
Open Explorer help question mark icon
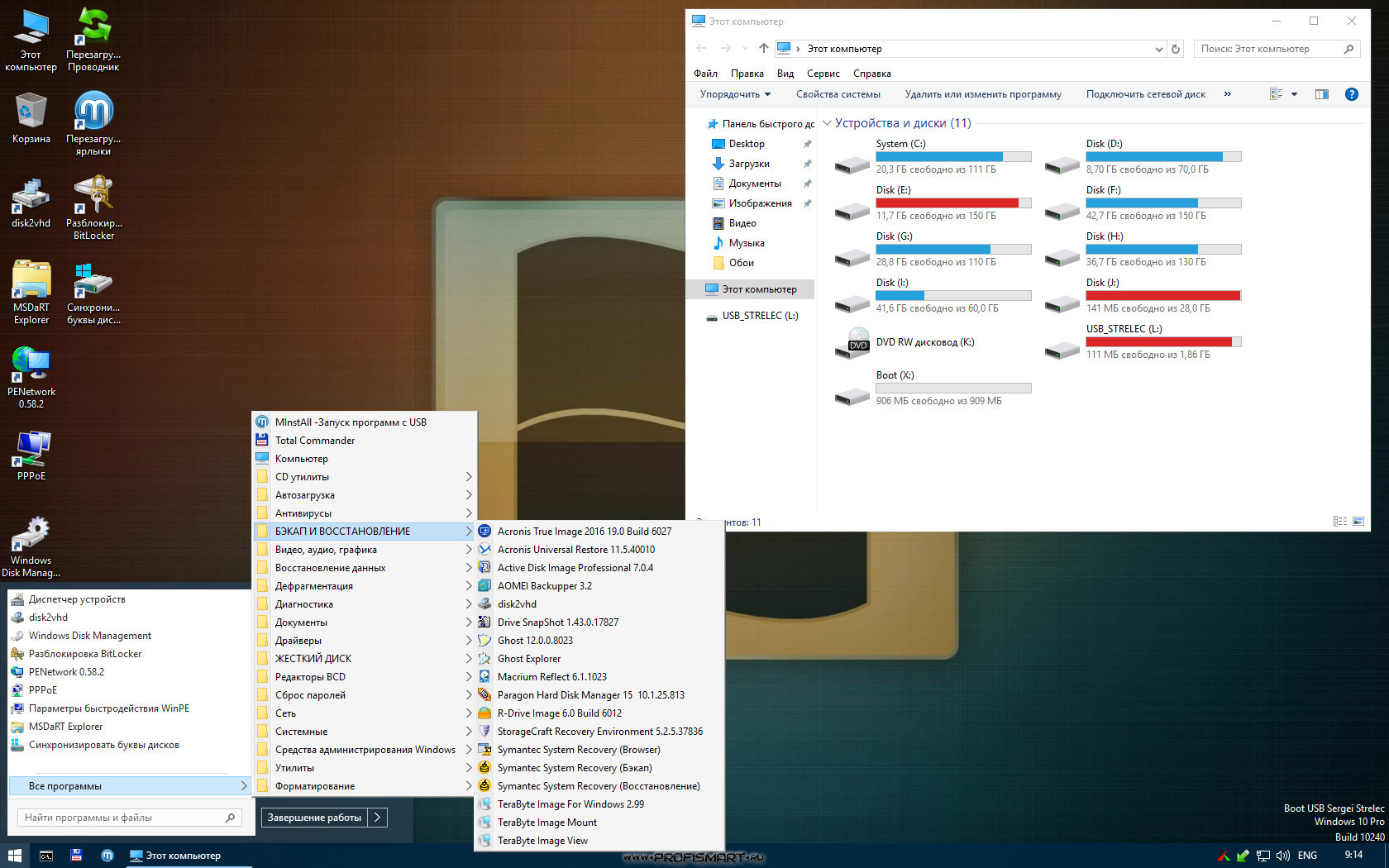tap(1352, 94)
